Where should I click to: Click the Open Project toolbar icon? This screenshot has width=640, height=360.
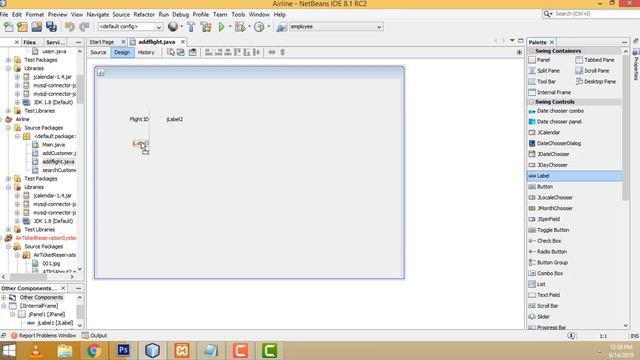[36, 27]
